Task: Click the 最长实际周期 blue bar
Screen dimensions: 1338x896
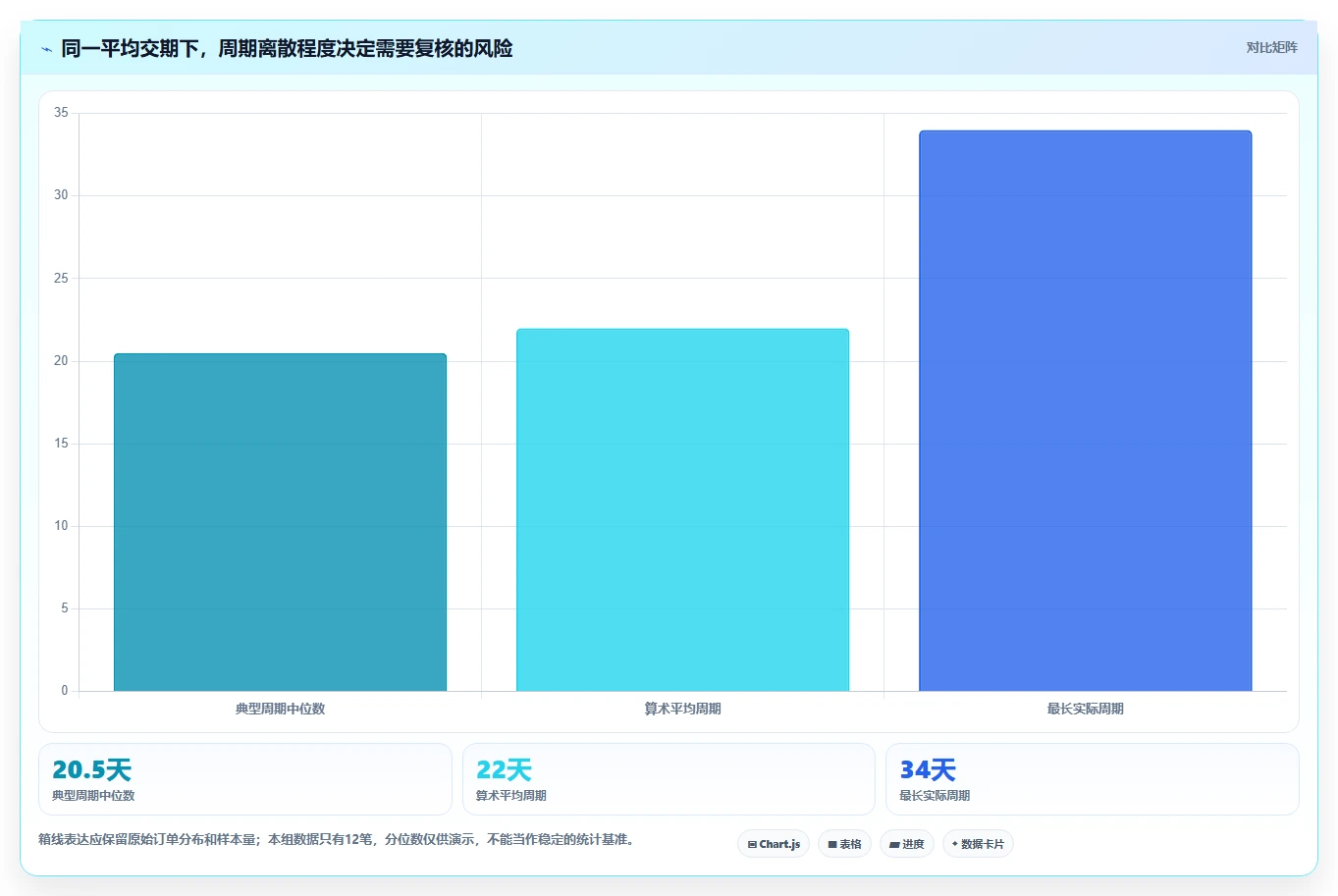Action: click(1085, 411)
